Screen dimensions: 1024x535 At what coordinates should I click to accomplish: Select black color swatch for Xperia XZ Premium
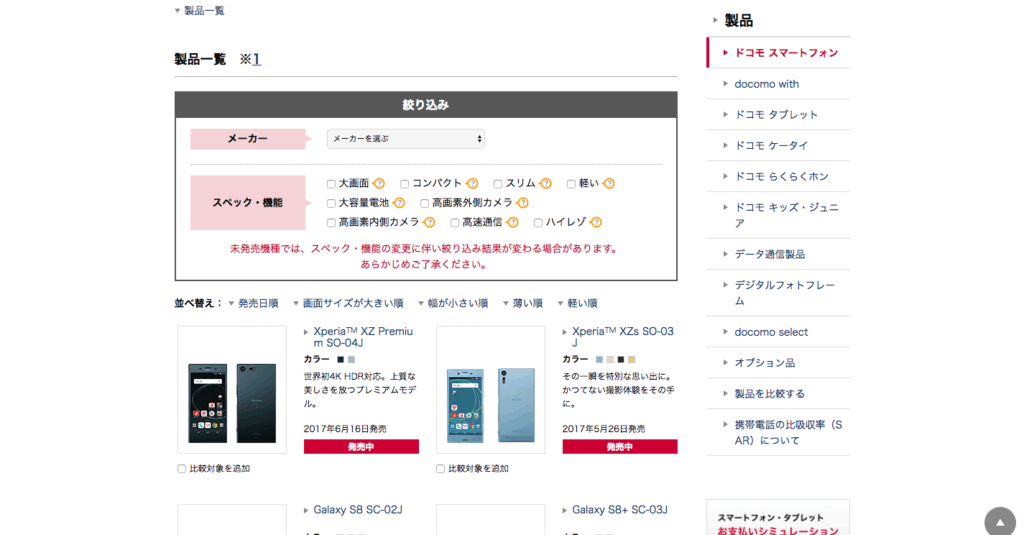click(340, 359)
